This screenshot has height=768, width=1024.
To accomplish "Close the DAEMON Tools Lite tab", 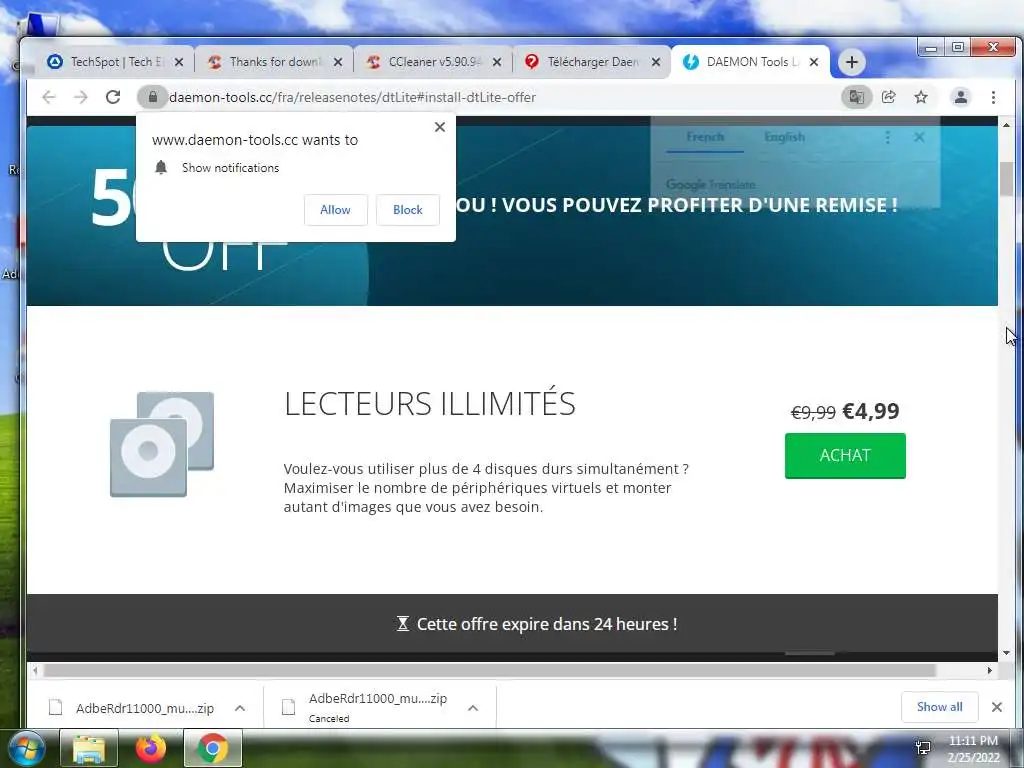I will tap(814, 62).
